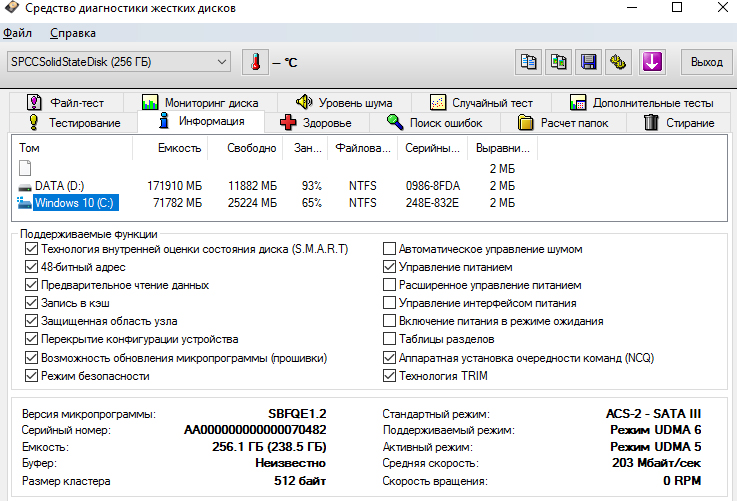This screenshot has height=501, width=737.
Task: Open the Справка menu
Action: point(73,33)
